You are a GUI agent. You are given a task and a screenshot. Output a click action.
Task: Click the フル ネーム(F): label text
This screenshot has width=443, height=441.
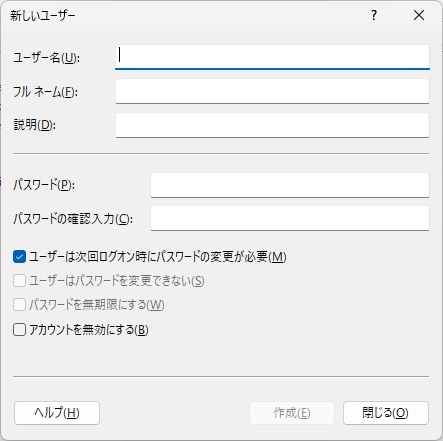point(46,92)
